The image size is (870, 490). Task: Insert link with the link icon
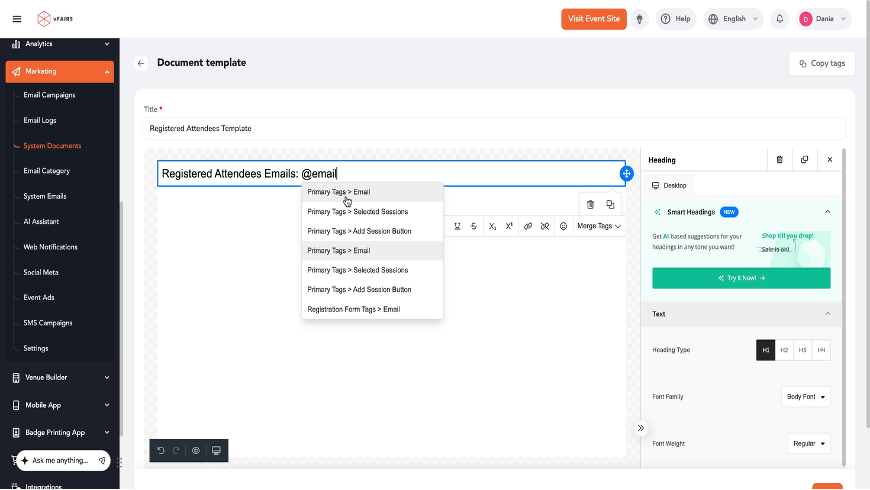click(528, 226)
